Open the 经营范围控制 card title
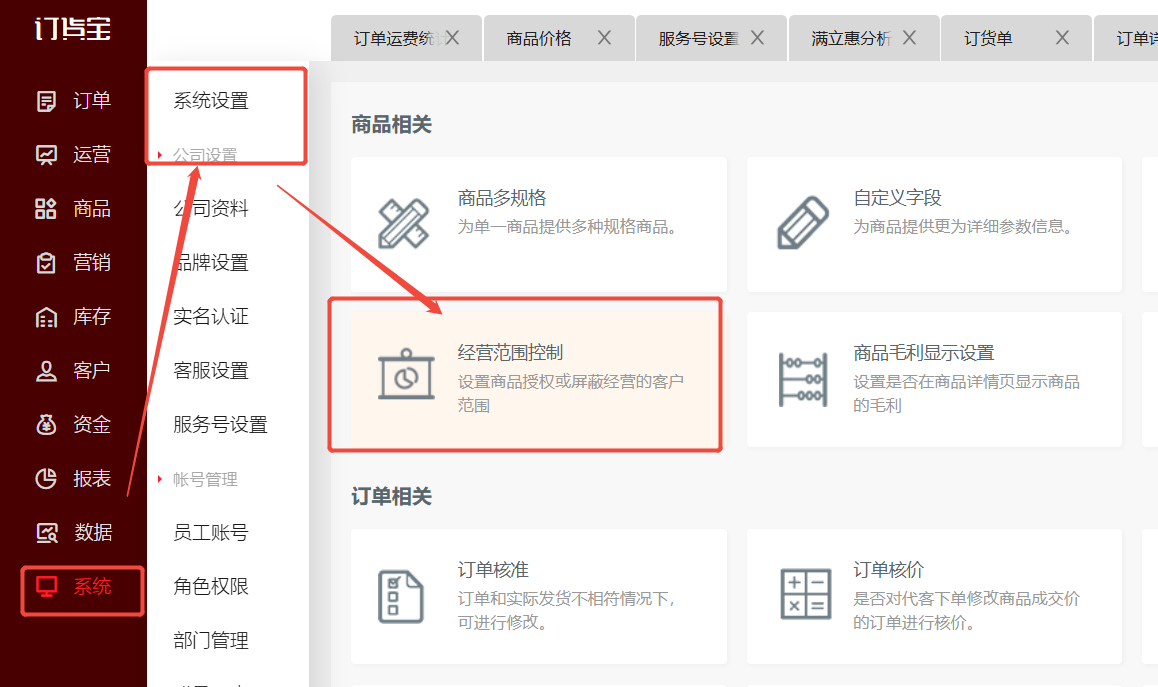The image size is (1158, 687). 510,353
